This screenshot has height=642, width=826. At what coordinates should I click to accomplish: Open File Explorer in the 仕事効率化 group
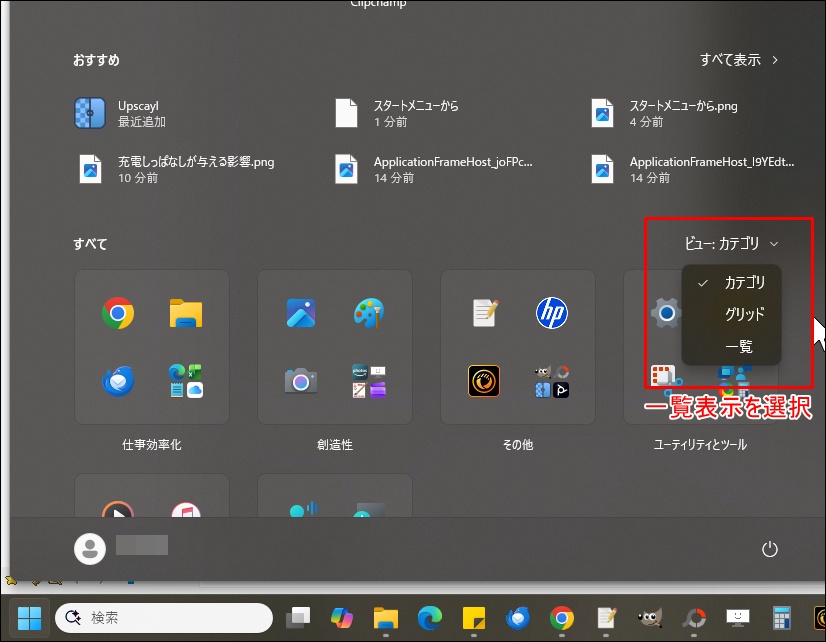pyautogui.click(x=186, y=315)
